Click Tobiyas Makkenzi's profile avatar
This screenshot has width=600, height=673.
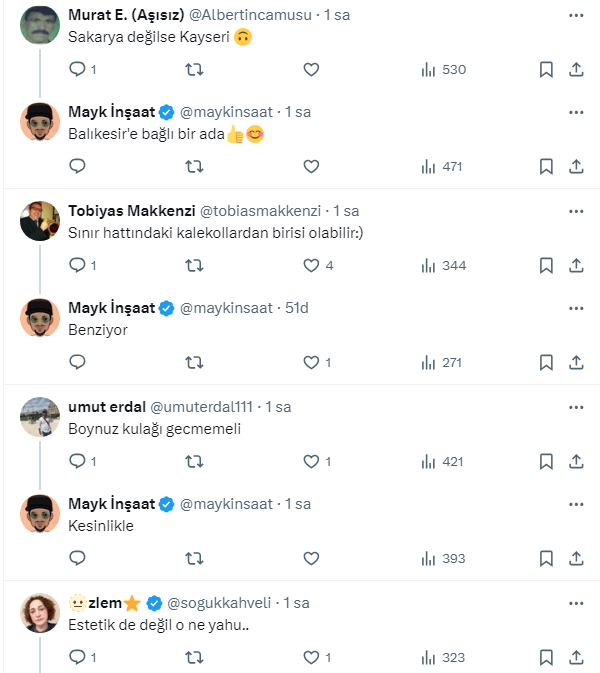[x=40, y=220]
